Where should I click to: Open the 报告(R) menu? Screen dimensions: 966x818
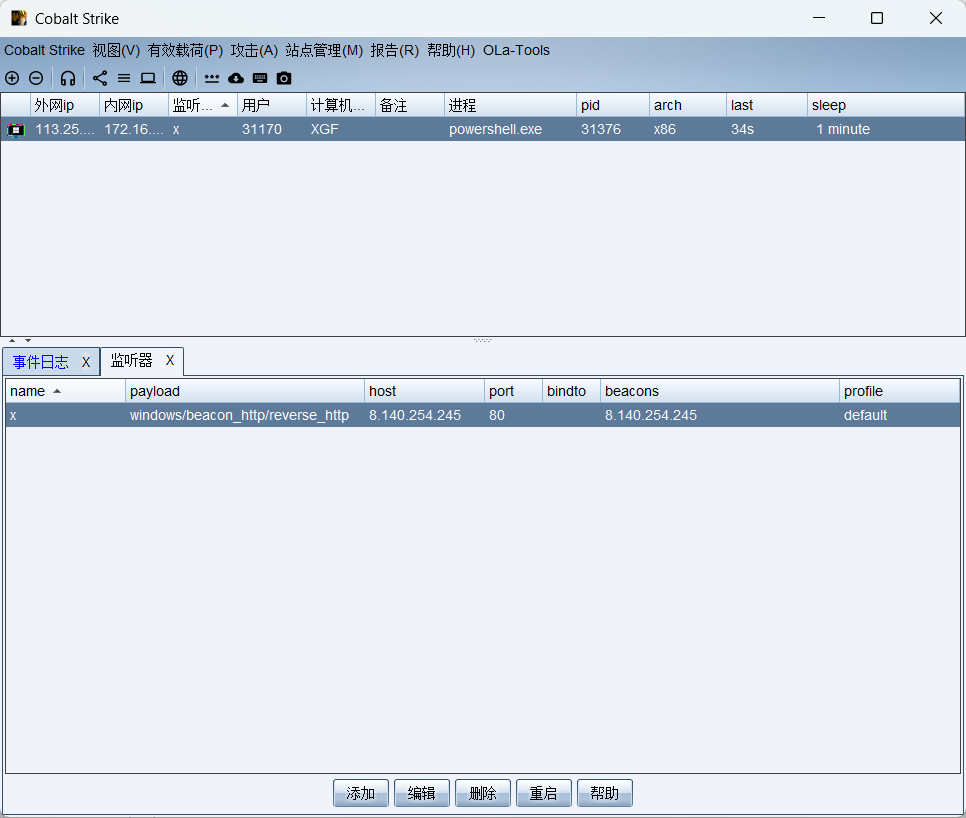pyautogui.click(x=395, y=51)
